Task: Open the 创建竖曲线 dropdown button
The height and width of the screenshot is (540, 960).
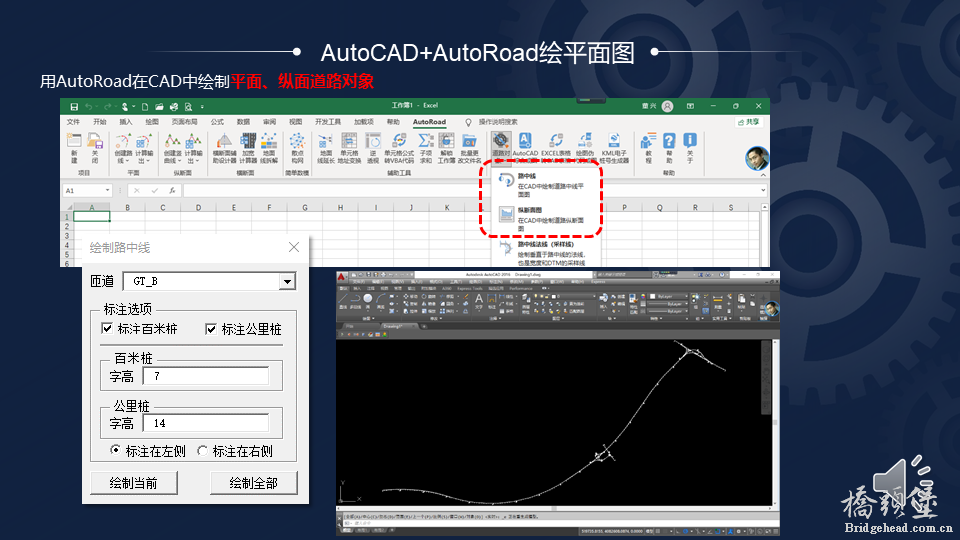Action: point(173,148)
